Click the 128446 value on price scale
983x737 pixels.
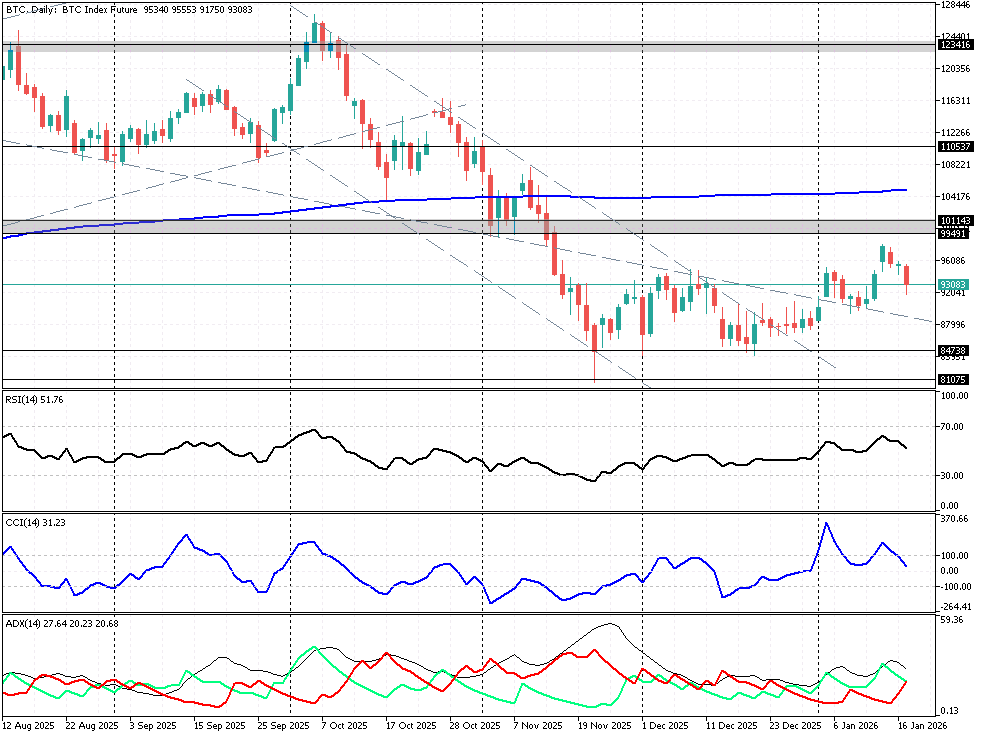coord(955,5)
